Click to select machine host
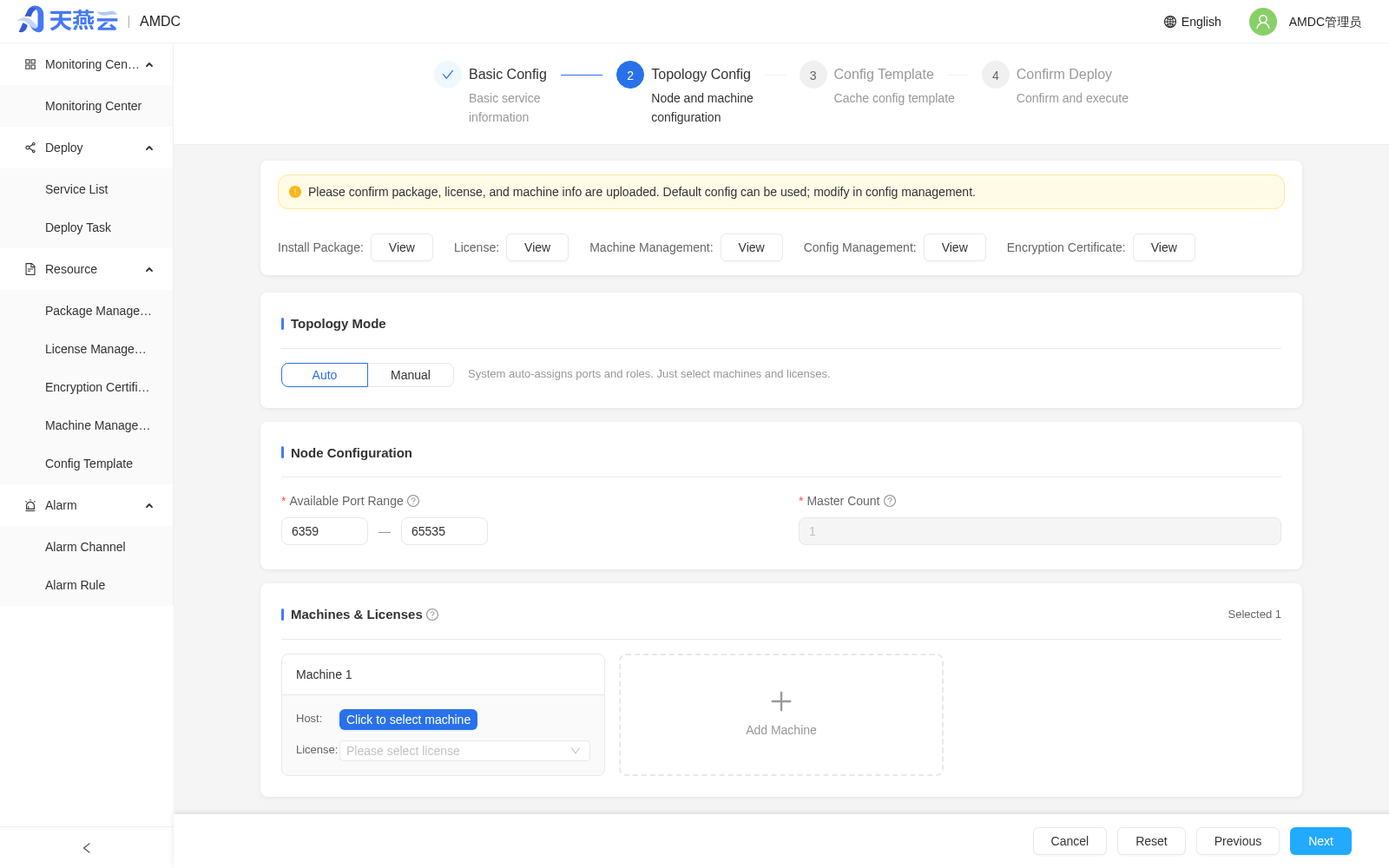The height and width of the screenshot is (868, 1389). click(x=408, y=720)
